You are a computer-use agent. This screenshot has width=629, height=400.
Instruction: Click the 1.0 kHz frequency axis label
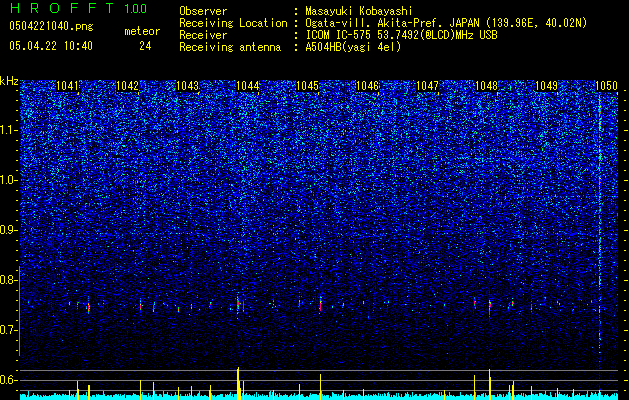[9, 180]
